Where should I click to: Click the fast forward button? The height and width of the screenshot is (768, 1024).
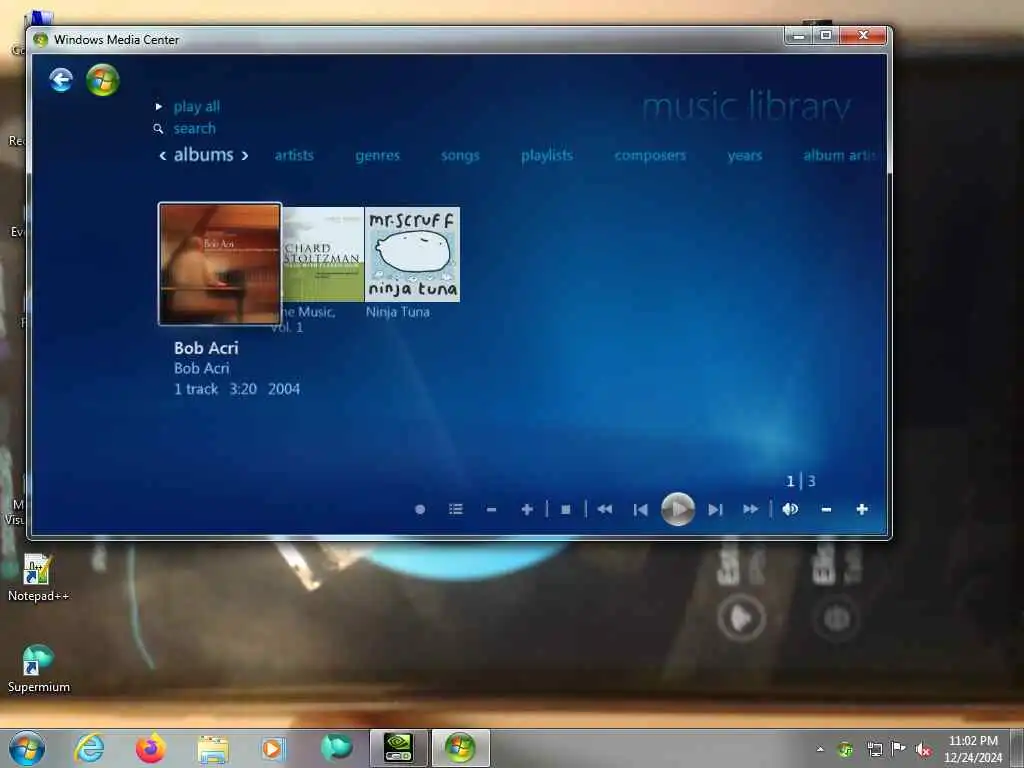pos(750,509)
